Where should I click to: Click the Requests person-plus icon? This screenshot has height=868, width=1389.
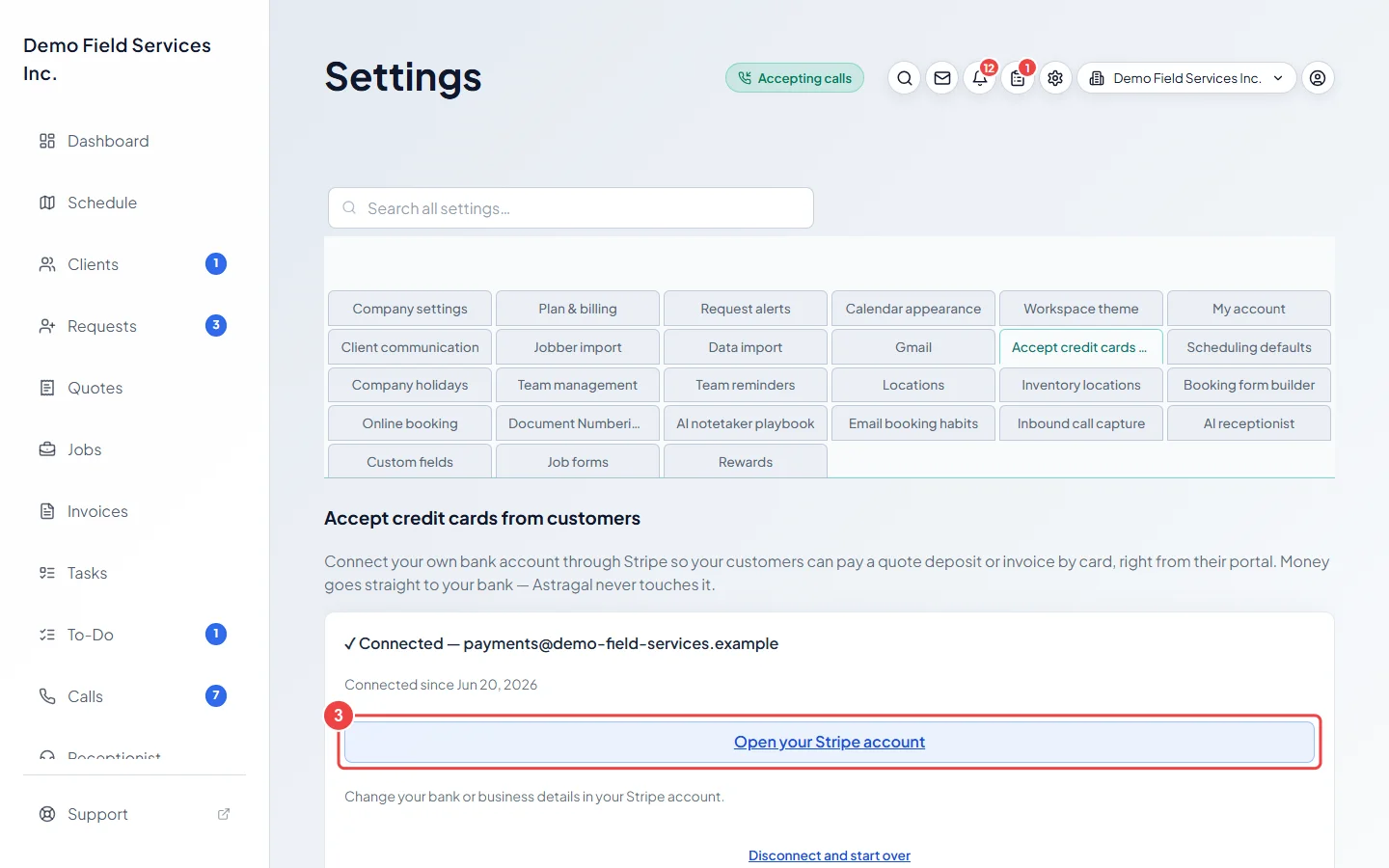[47, 326]
